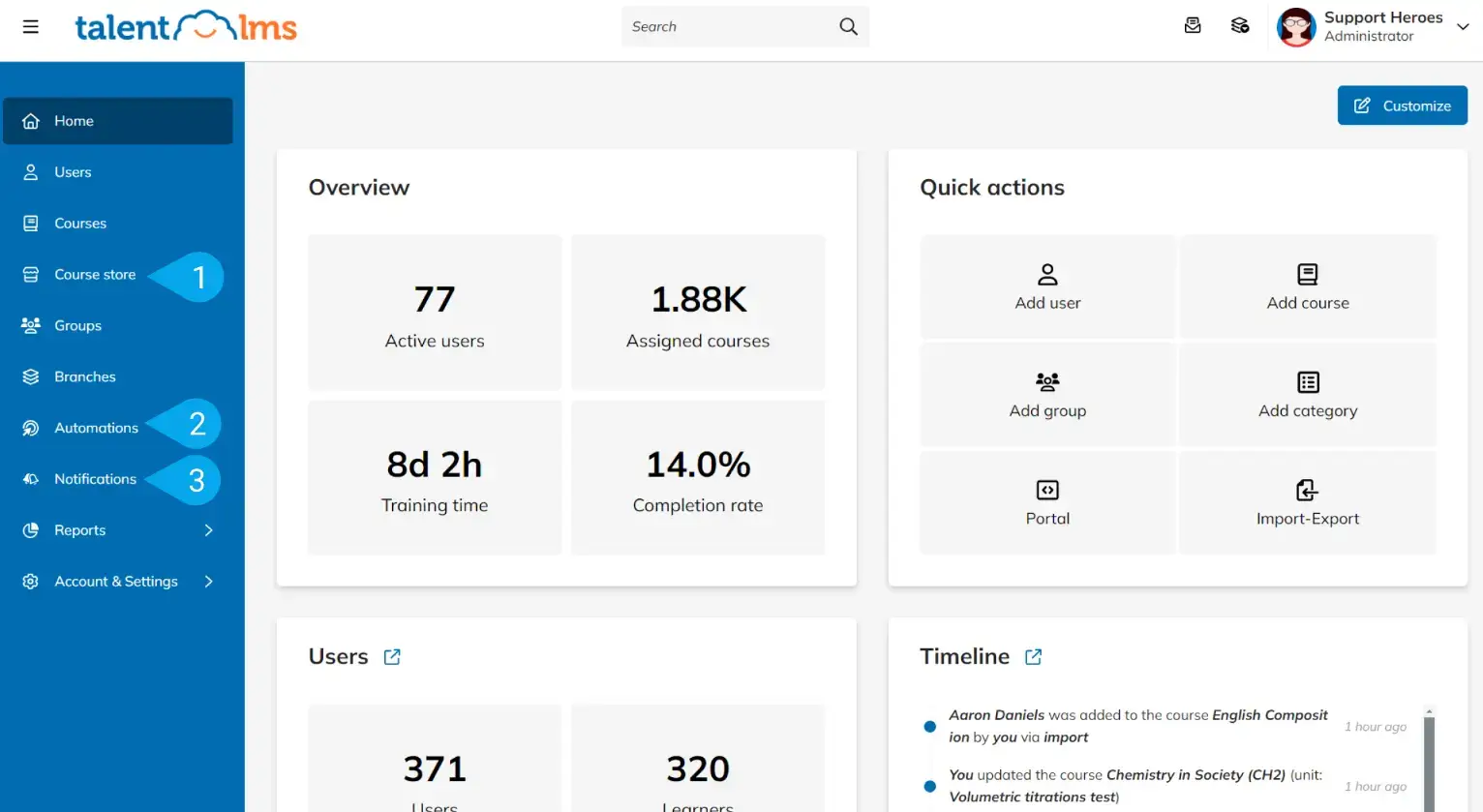The height and width of the screenshot is (812, 1483).
Task: Open Notifications from the sidebar
Action: pyautogui.click(x=95, y=479)
